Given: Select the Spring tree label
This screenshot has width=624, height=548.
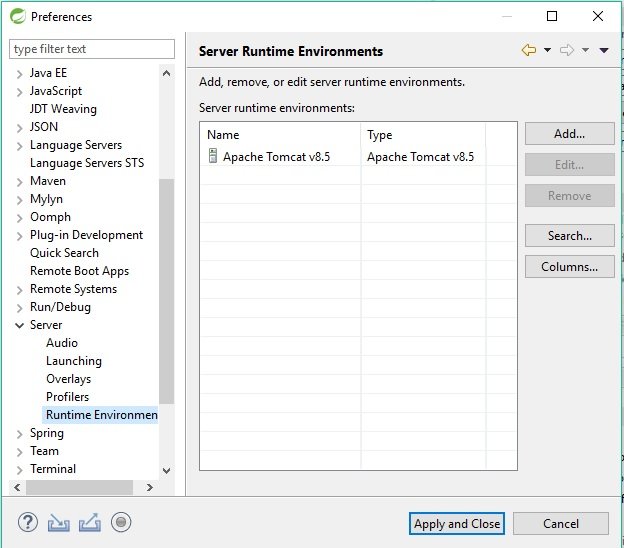Looking at the screenshot, I should point(47,433).
